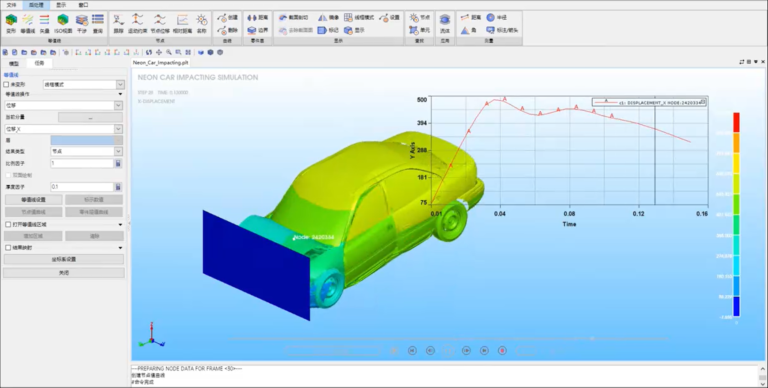Click the 标示数值 button
Viewport: 768px width, 388px height.
click(x=94, y=200)
